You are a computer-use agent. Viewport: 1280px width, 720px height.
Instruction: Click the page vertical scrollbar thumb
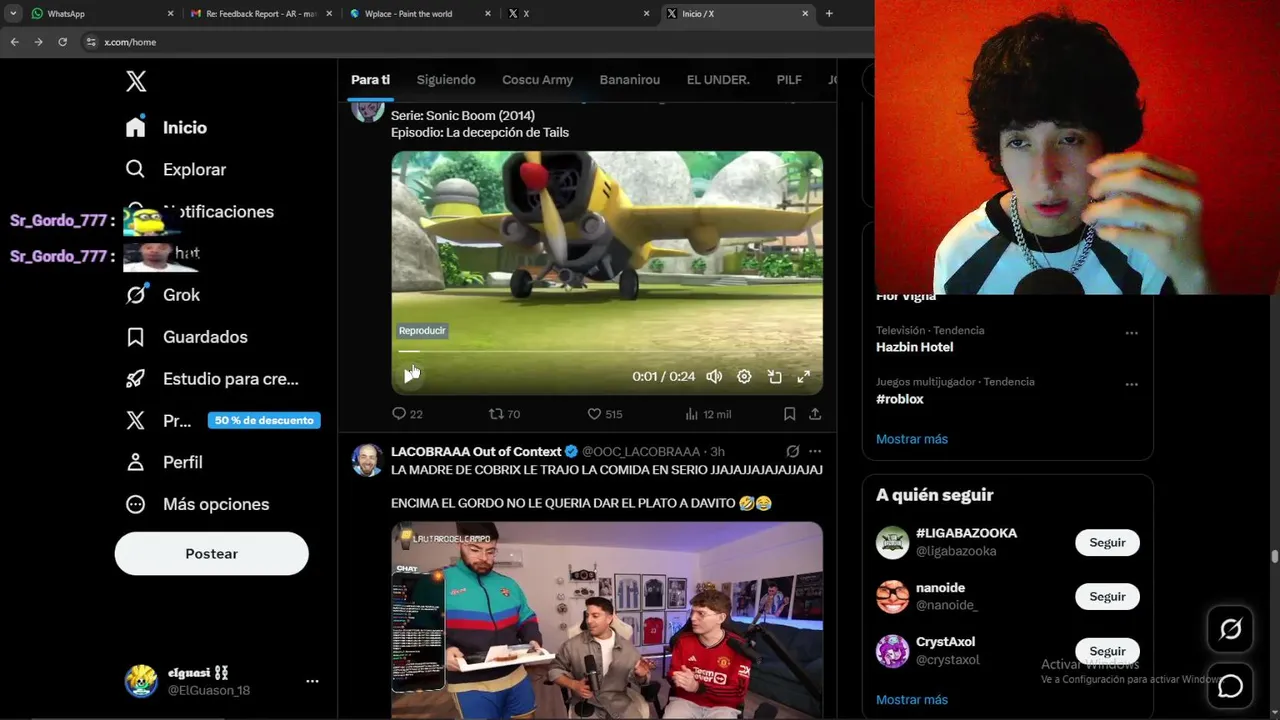click(x=1275, y=557)
